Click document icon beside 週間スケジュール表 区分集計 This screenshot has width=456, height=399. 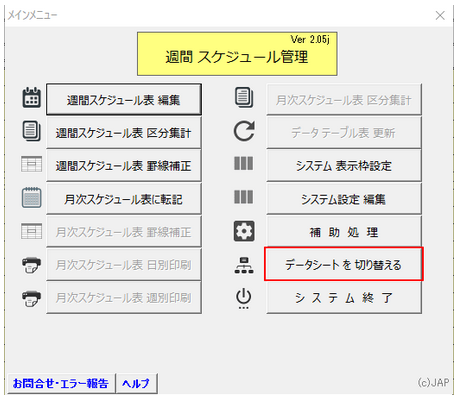[32, 131]
